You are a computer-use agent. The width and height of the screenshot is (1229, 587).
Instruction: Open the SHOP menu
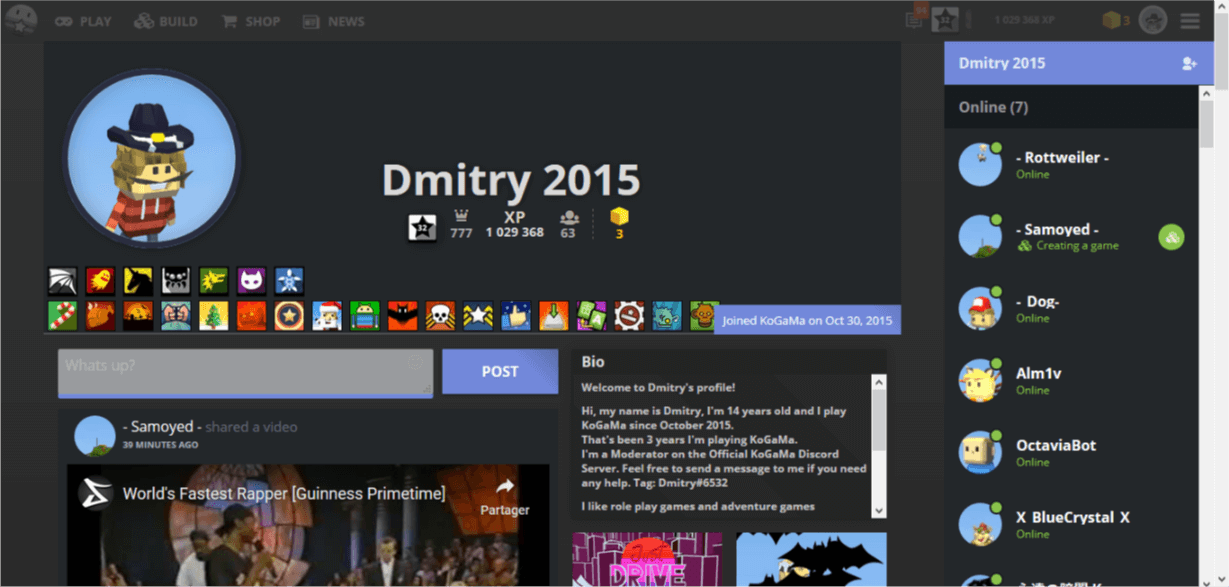251,21
